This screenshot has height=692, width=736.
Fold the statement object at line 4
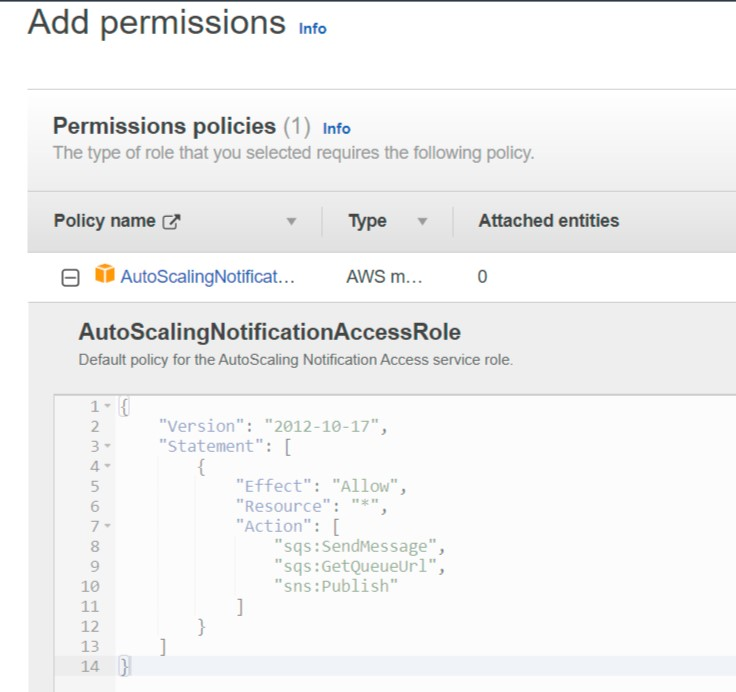point(107,466)
